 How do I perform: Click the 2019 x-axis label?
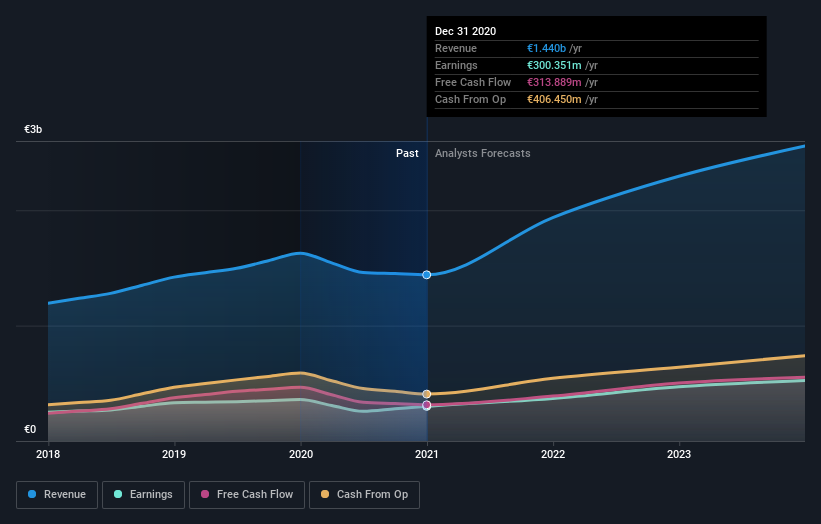coord(174,454)
